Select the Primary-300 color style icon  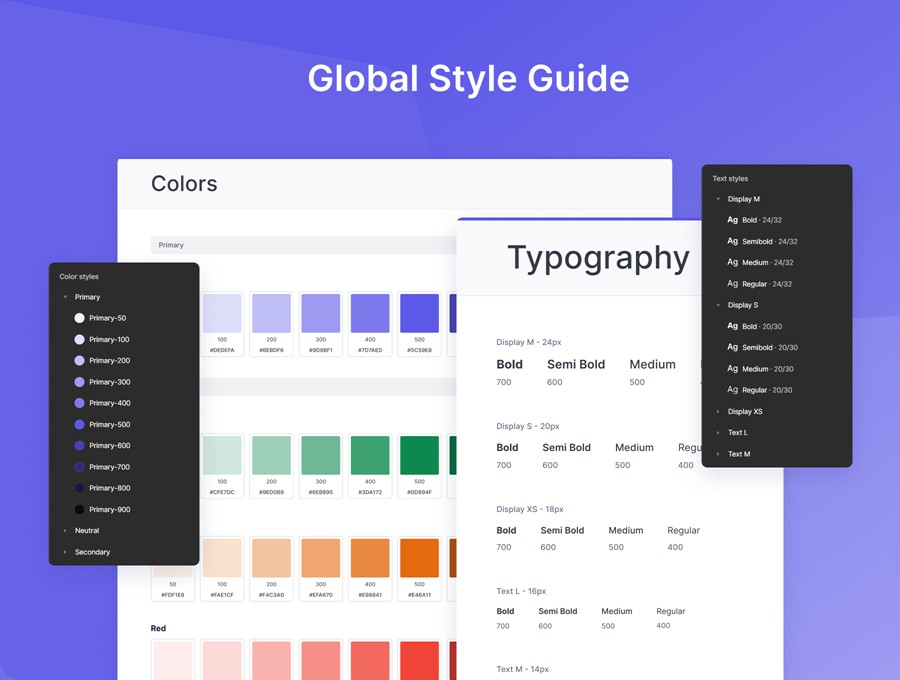tap(78, 381)
